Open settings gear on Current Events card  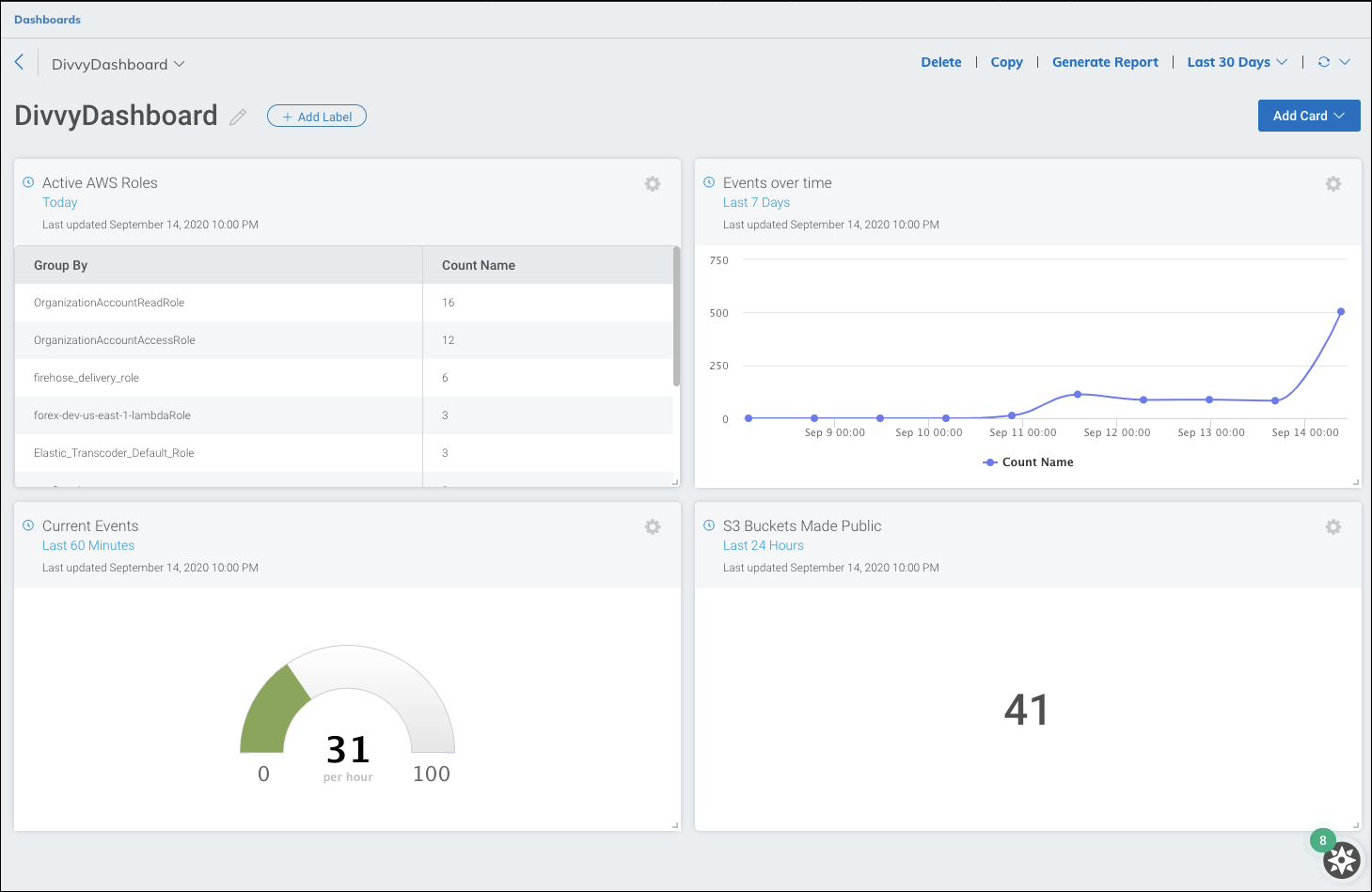point(653,527)
